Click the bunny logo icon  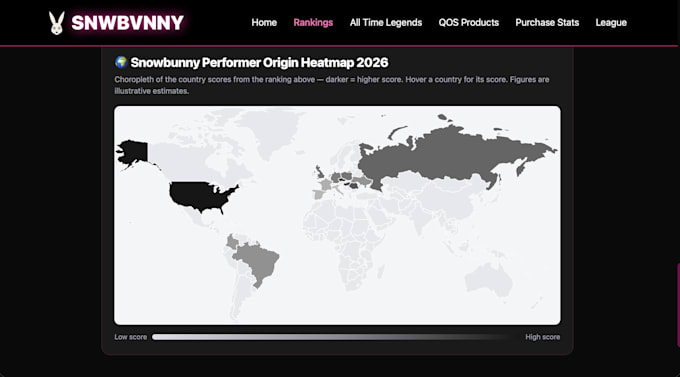coord(56,23)
